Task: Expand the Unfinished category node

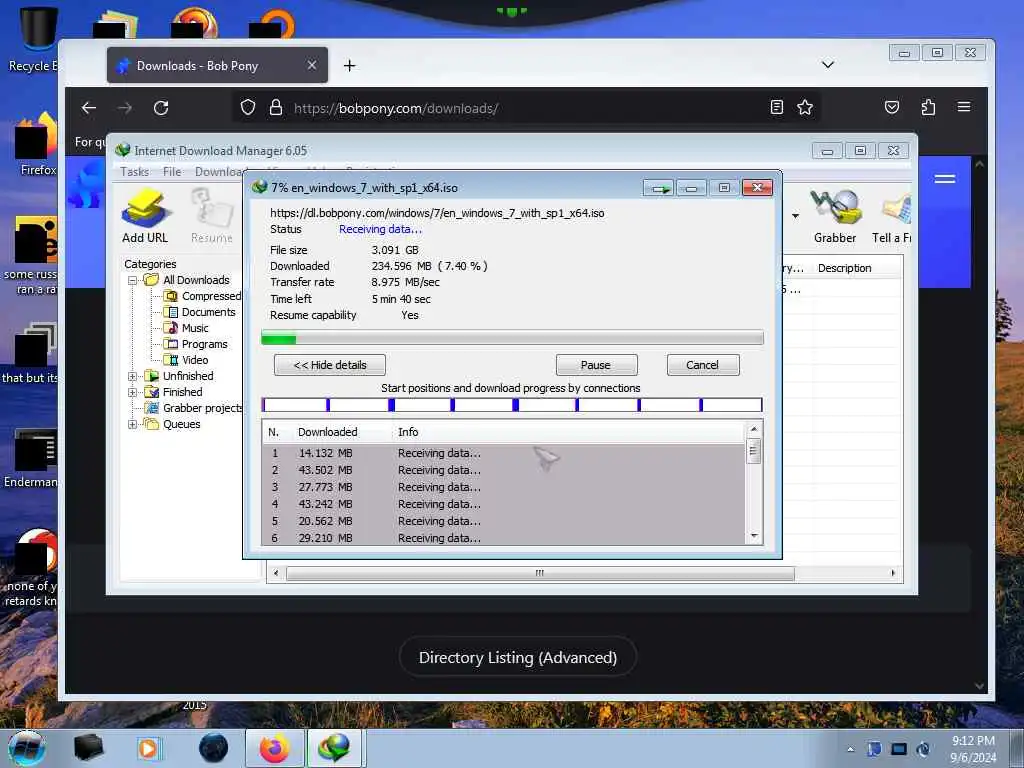Action: [x=133, y=376]
